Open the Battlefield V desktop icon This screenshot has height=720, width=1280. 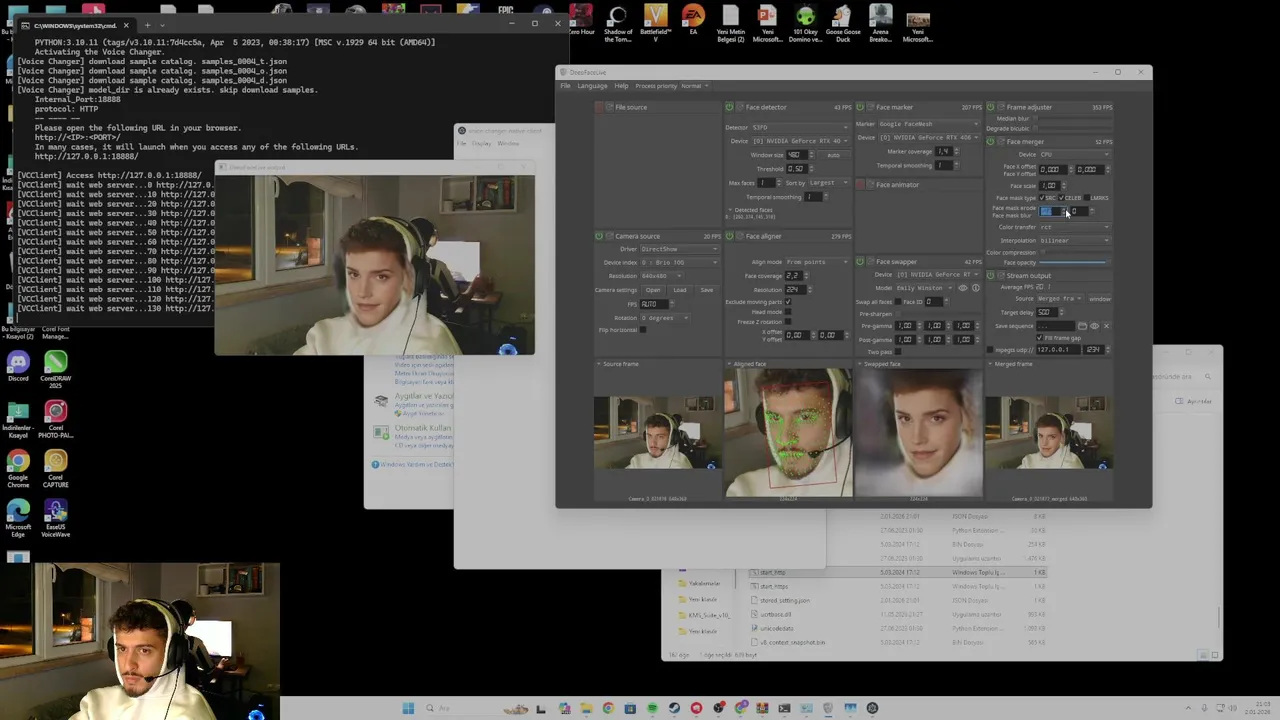coord(655,22)
